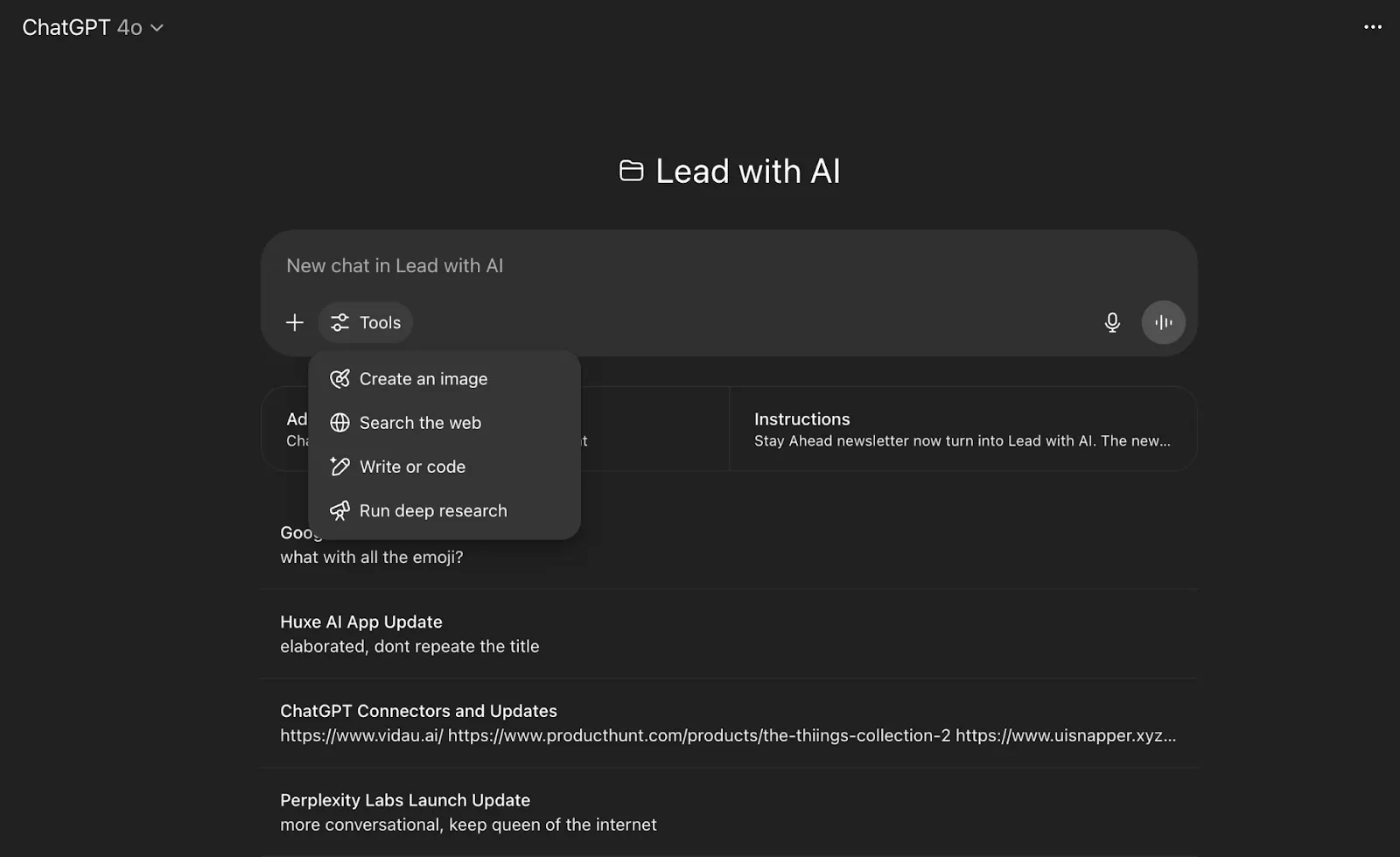Click the folder icon beside Lead with AI
This screenshot has width=1400, height=857.
pyautogui.click(x=631, y=171)
